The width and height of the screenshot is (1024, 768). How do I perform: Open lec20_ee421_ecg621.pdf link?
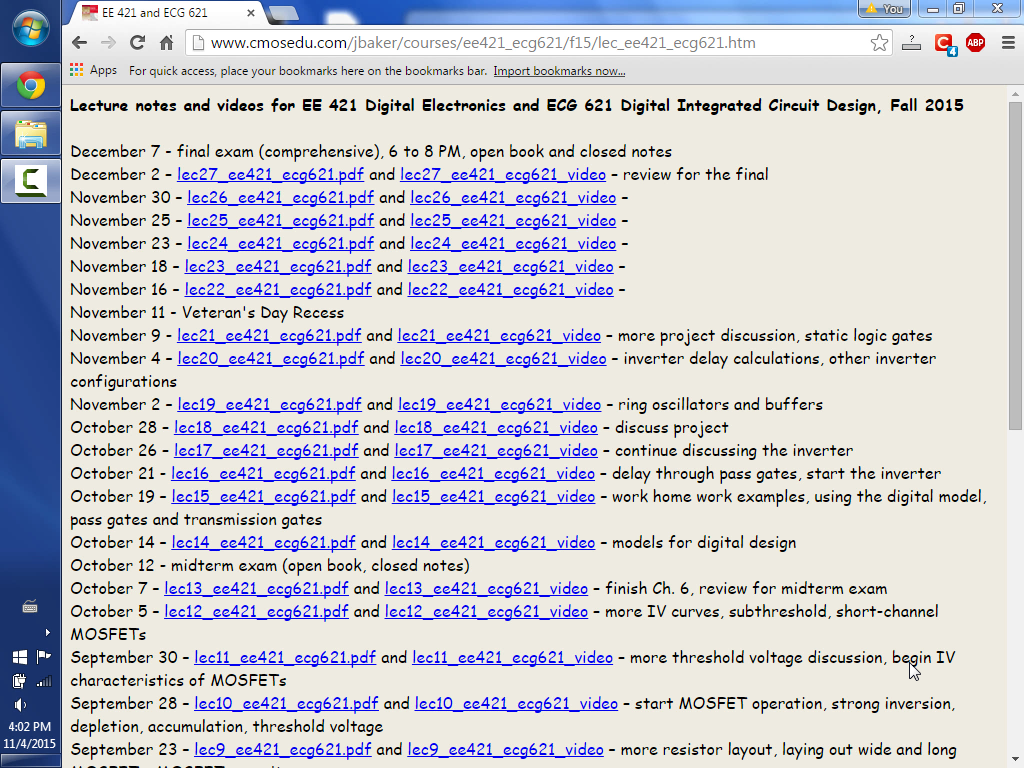tap(270, 358)
